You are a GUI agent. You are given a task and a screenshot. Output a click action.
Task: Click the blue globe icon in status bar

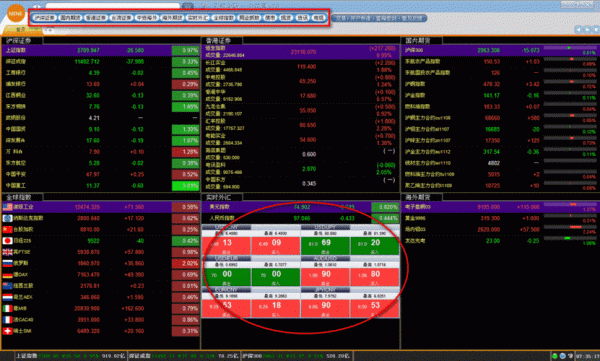point(562,356)
